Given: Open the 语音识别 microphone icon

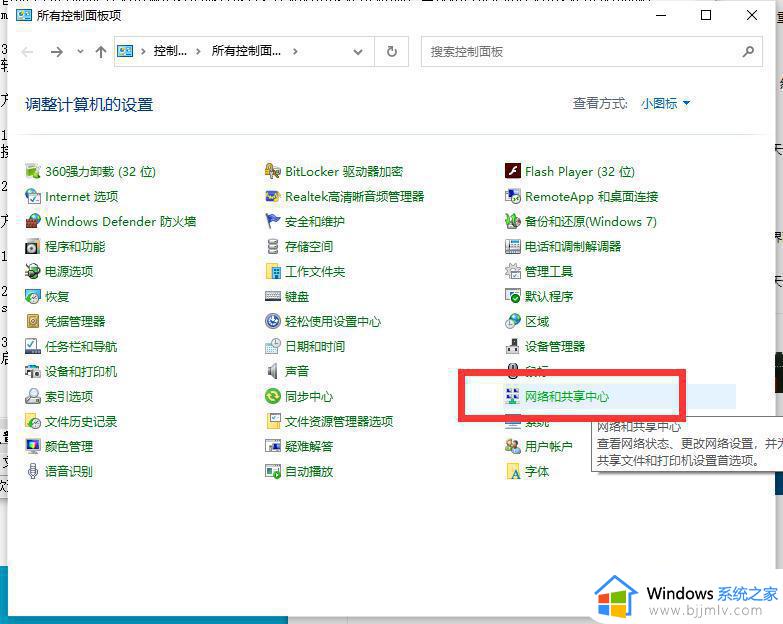Looking at the screenshot, I should click(32, 471).
